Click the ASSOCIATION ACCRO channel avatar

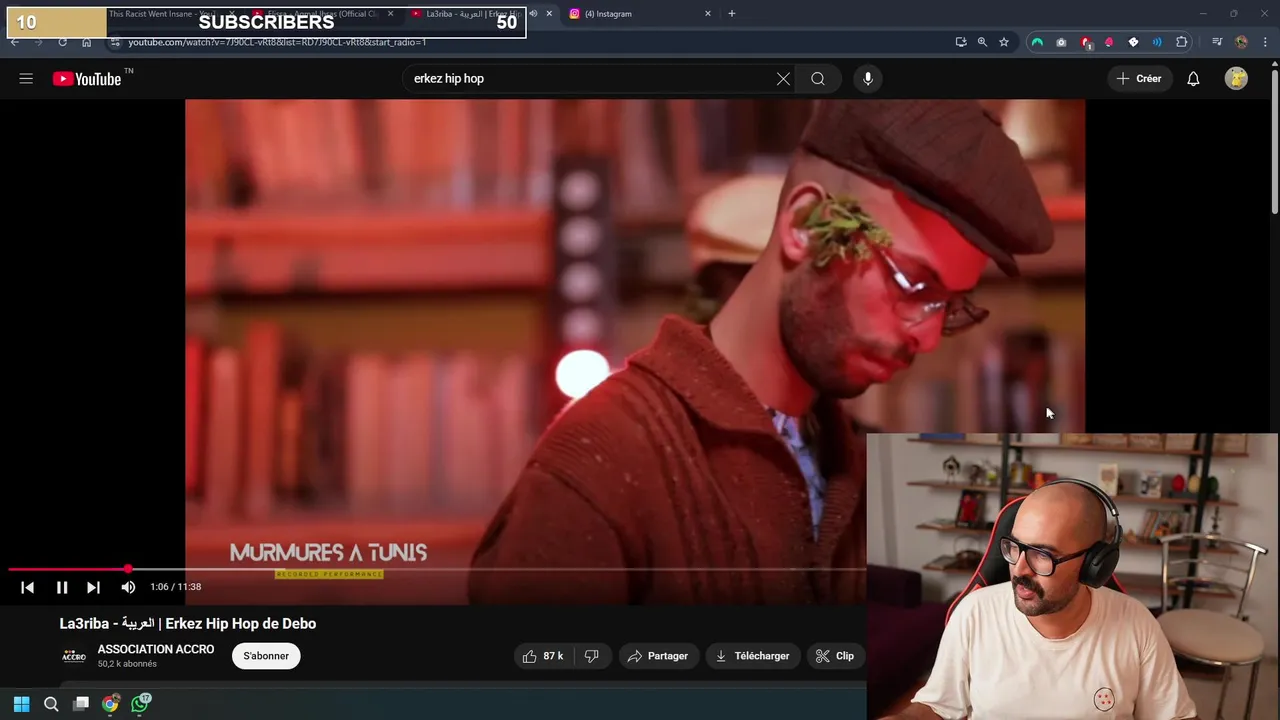74,656
